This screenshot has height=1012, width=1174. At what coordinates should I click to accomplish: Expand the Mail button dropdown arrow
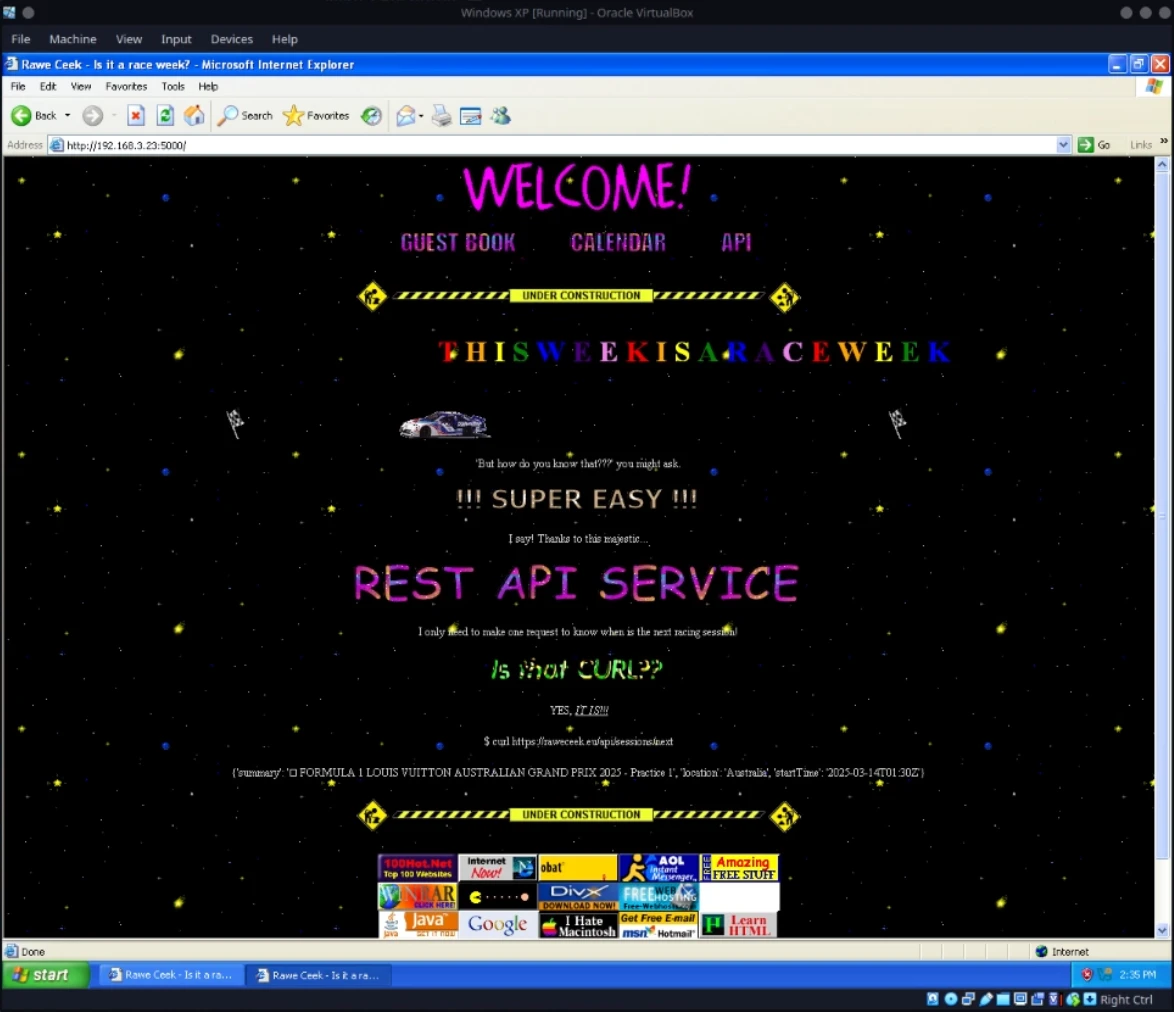pyautogui.click(x=421, y=116)
